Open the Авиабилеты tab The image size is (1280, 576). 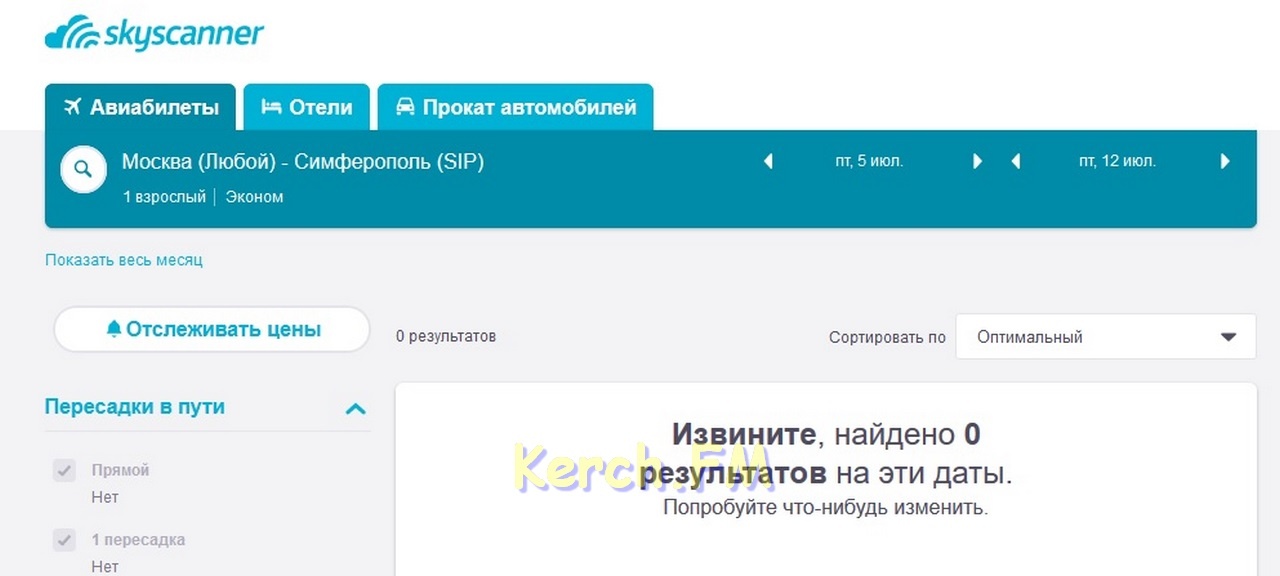click(x=141, y=107)
